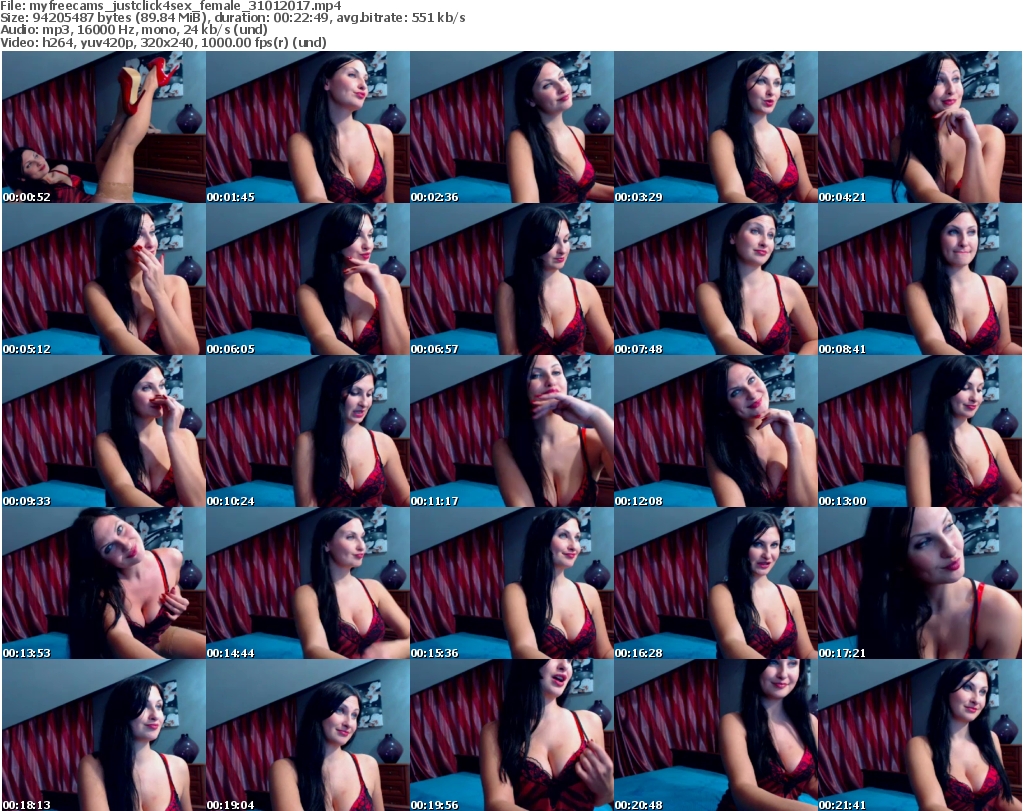1024x811 pixels.
Task: Select the thumbnail frame at 00:19:56
Action: coord(511,735)
